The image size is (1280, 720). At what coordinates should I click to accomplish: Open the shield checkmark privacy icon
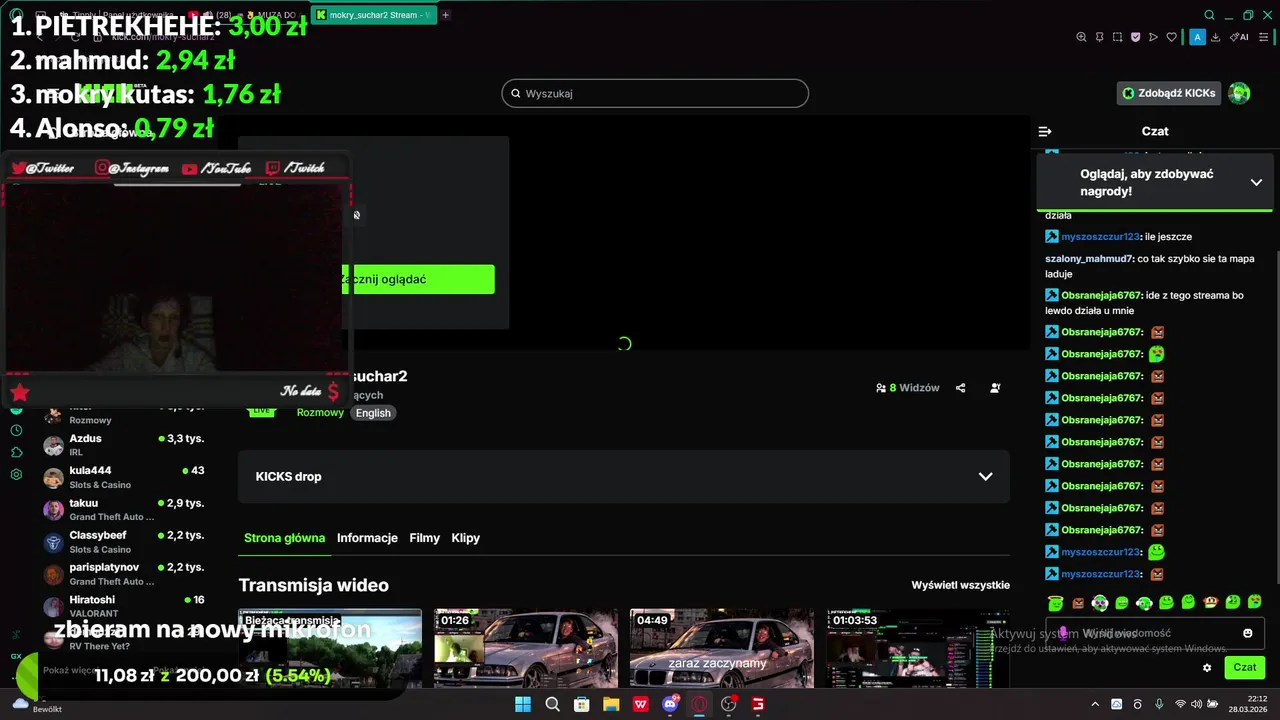point(1136,37)
